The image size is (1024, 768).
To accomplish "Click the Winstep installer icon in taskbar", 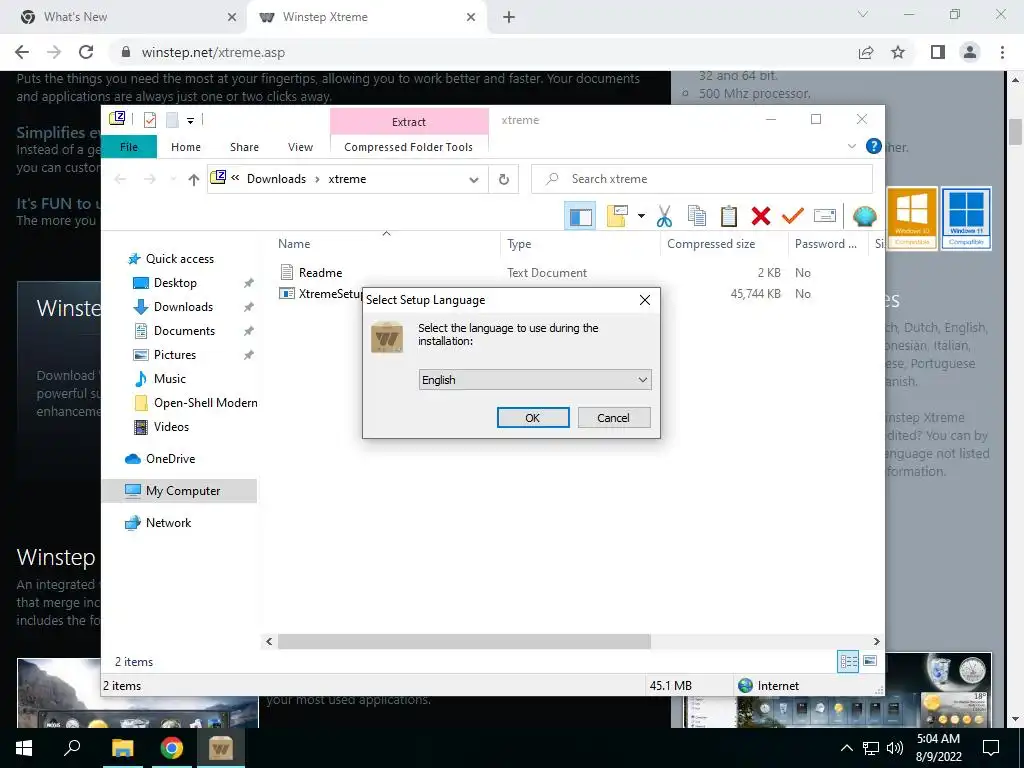I will pyautogui.click(x=221, y=748).
